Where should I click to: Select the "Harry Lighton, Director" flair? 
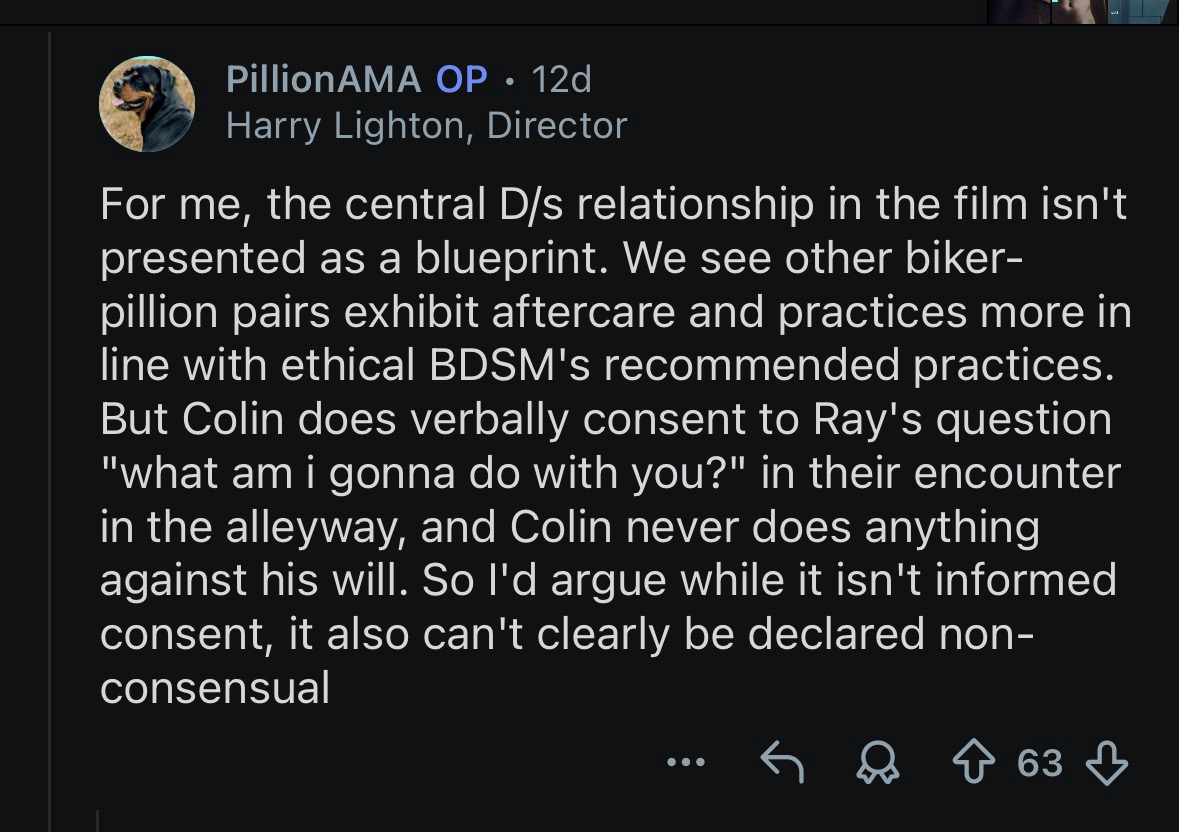pos(426,125)
